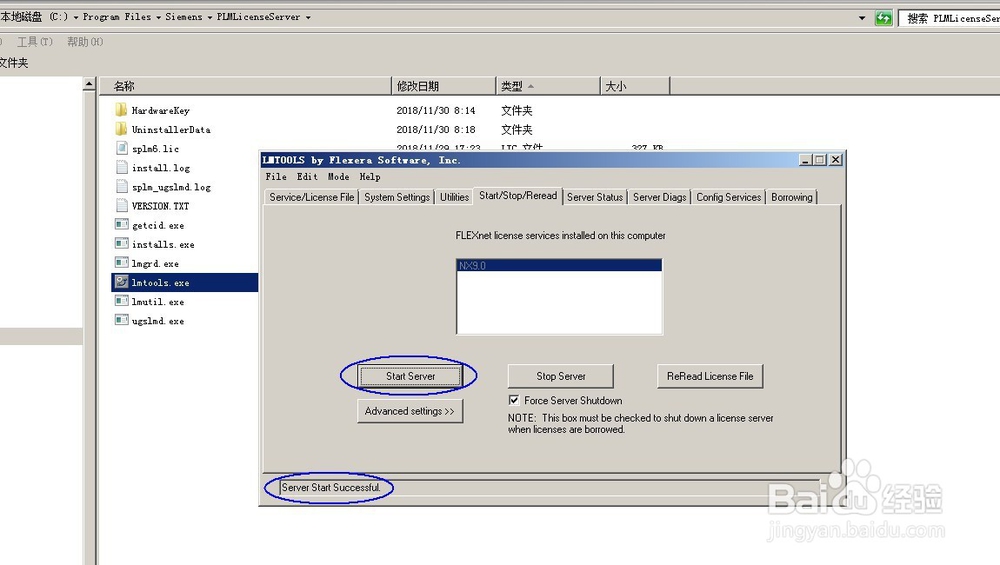Open Explorer 工具(T) menu
1000x565 pixels.
coord(34,41)
